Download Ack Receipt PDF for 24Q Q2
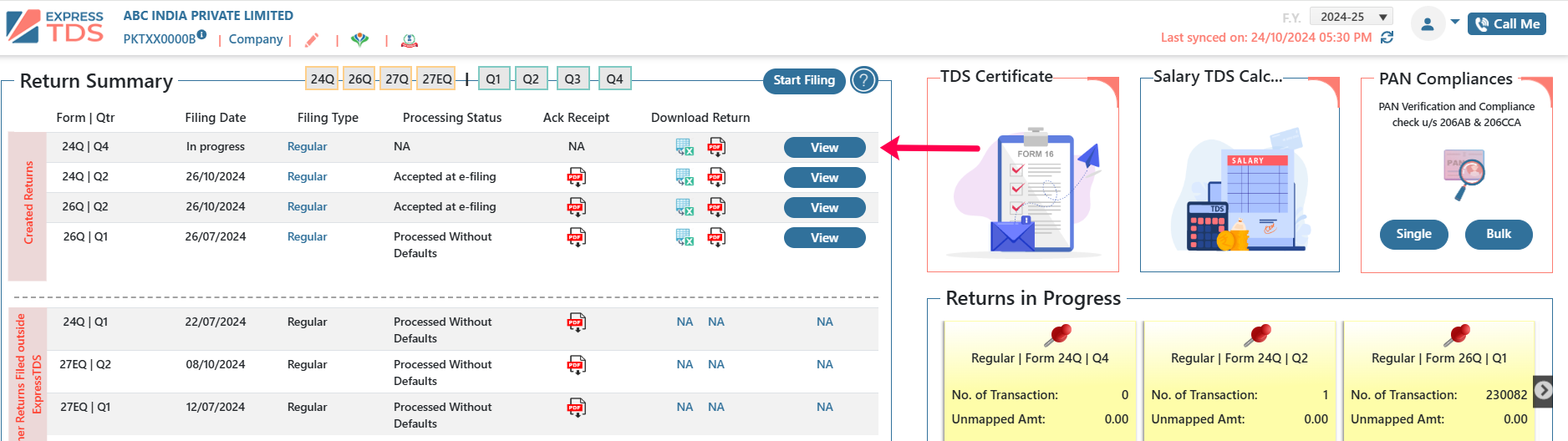This screenshot has height=441, width=1568. tap(577, 177)
